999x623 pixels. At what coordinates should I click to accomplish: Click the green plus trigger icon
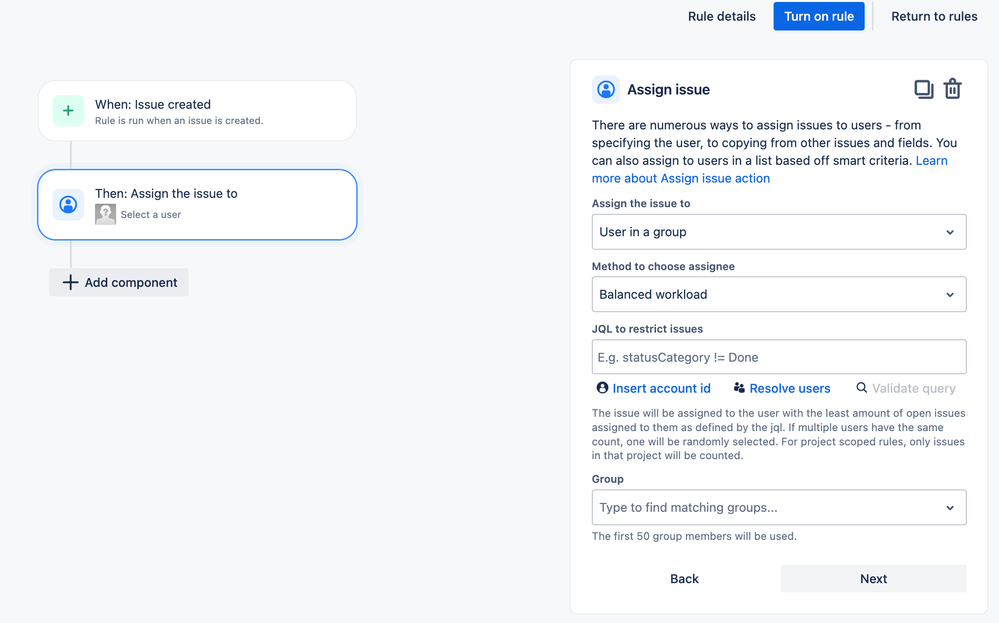click(68, 111)
